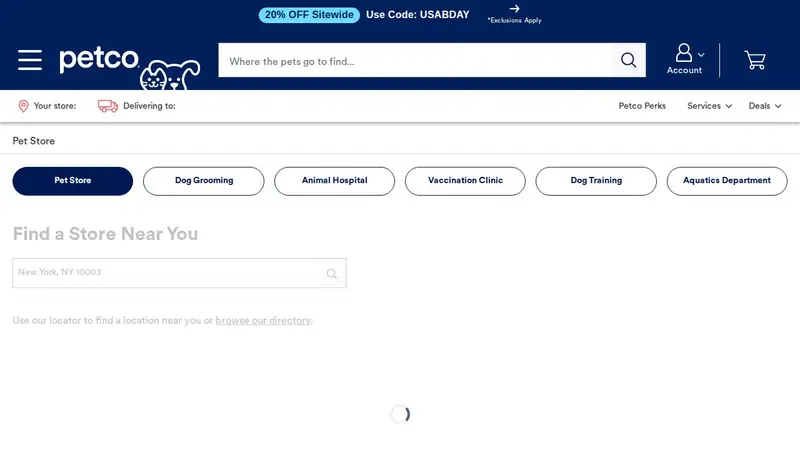800x450 pixels.
Task: Click the magnifier in store locator field
Action: tap(332, 273)
